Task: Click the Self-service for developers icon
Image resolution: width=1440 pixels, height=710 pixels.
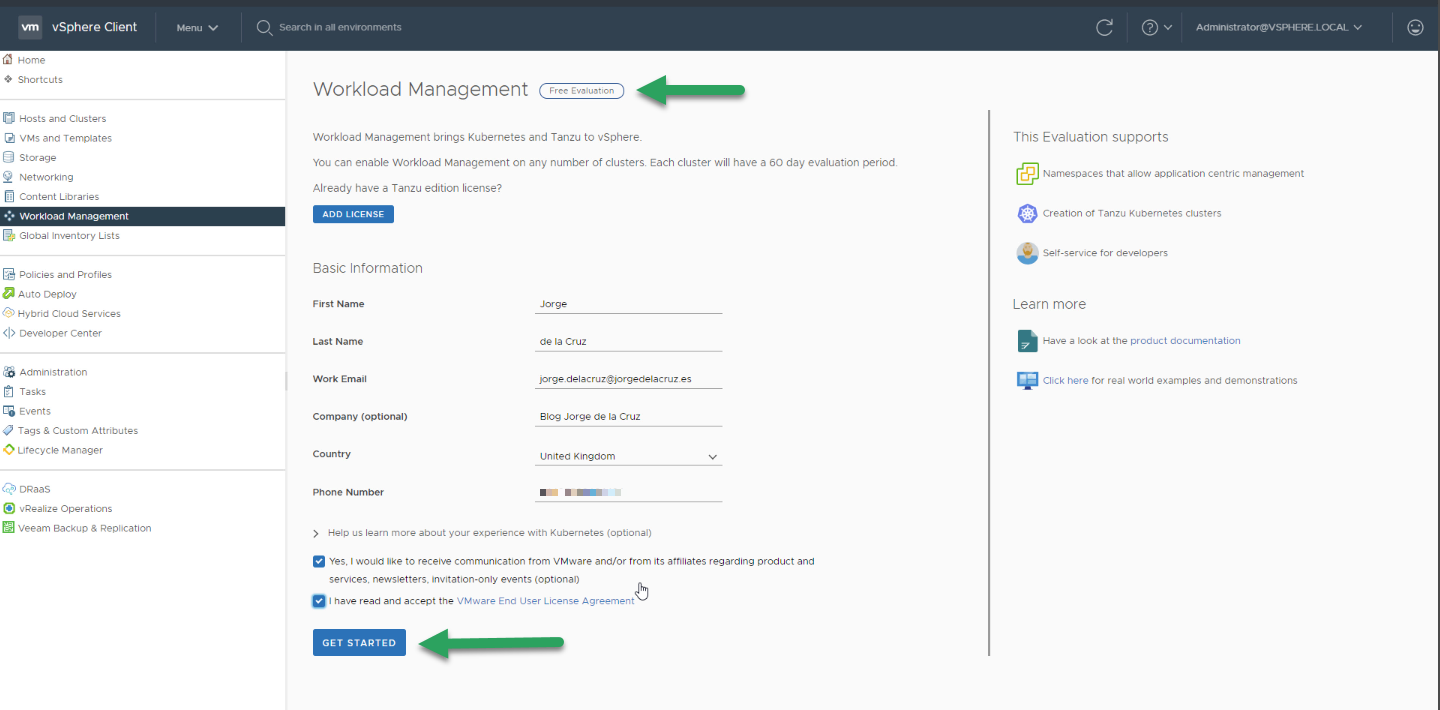Action: (x=1027, y=253)
